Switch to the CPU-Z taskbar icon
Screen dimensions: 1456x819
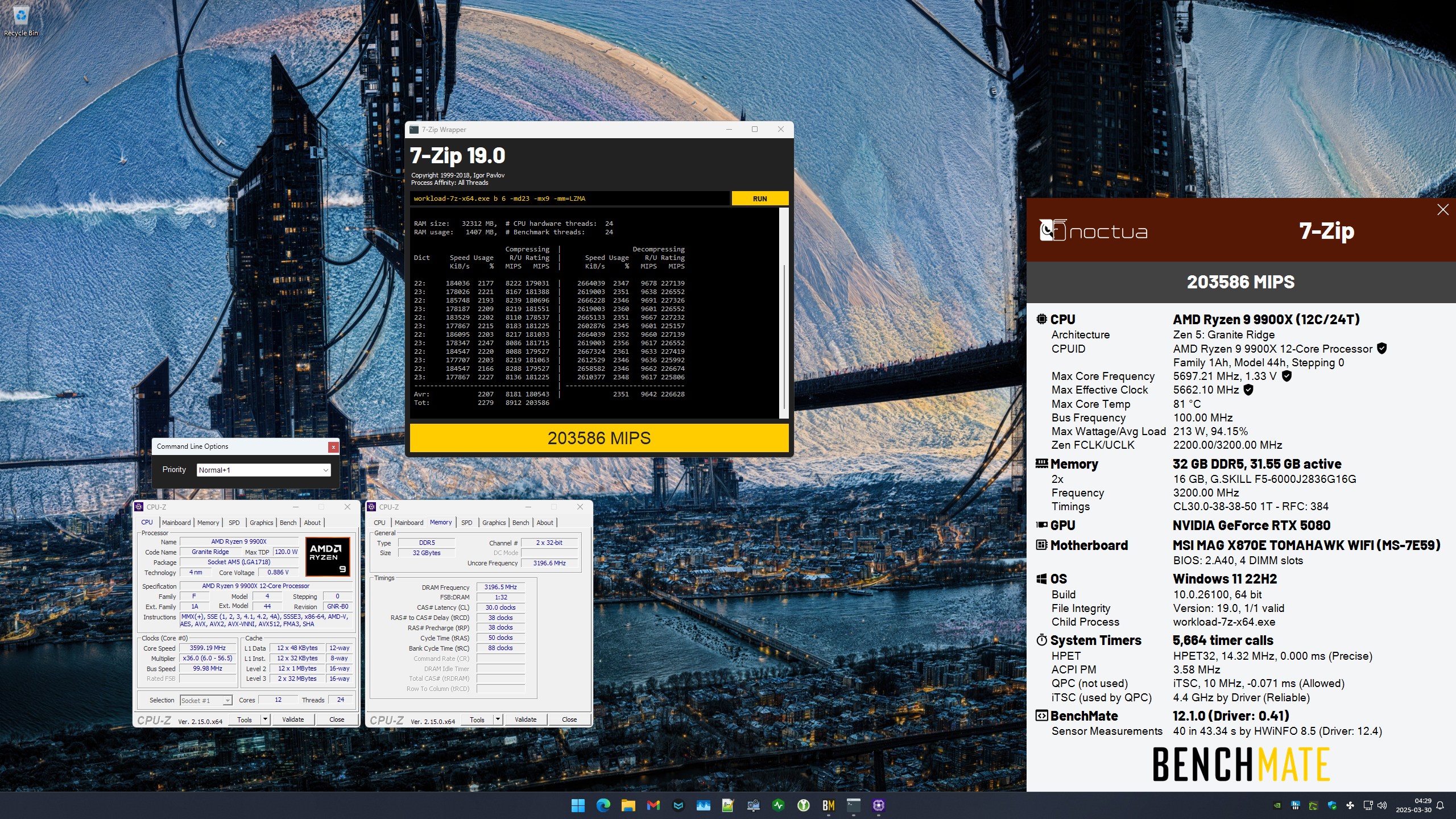tap(878, 805)
